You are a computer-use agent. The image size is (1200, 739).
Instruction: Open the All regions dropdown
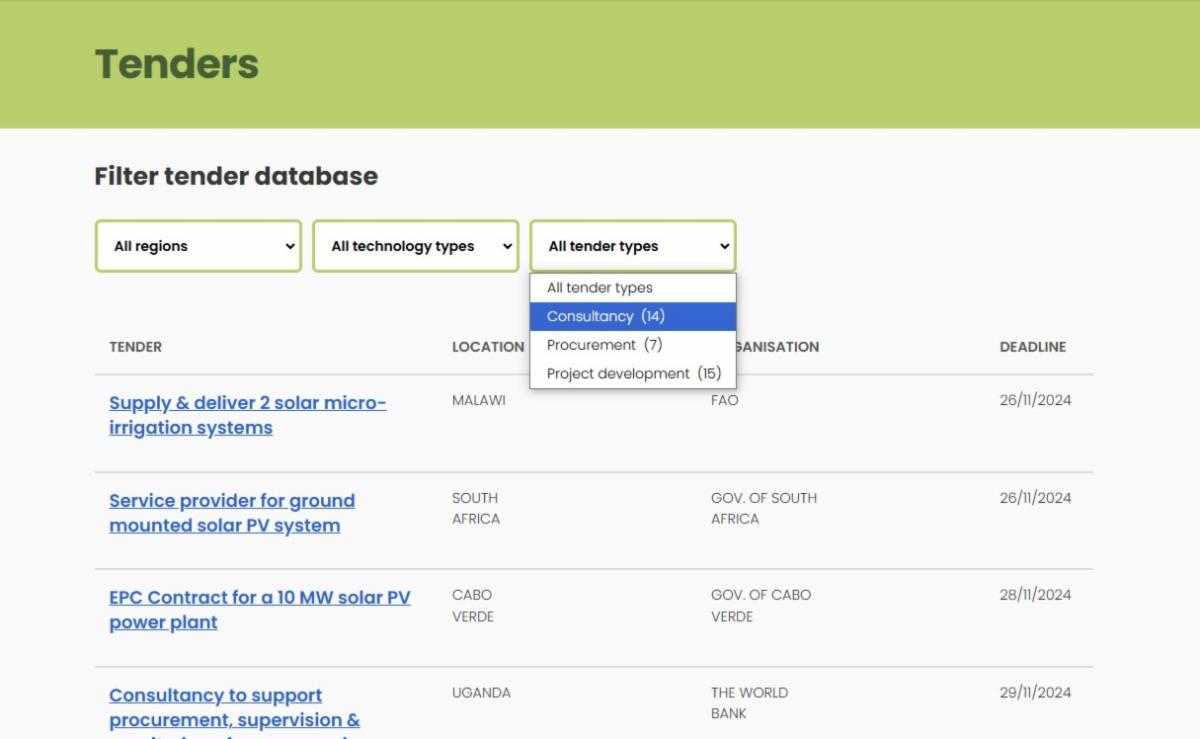tap(198, 246)
